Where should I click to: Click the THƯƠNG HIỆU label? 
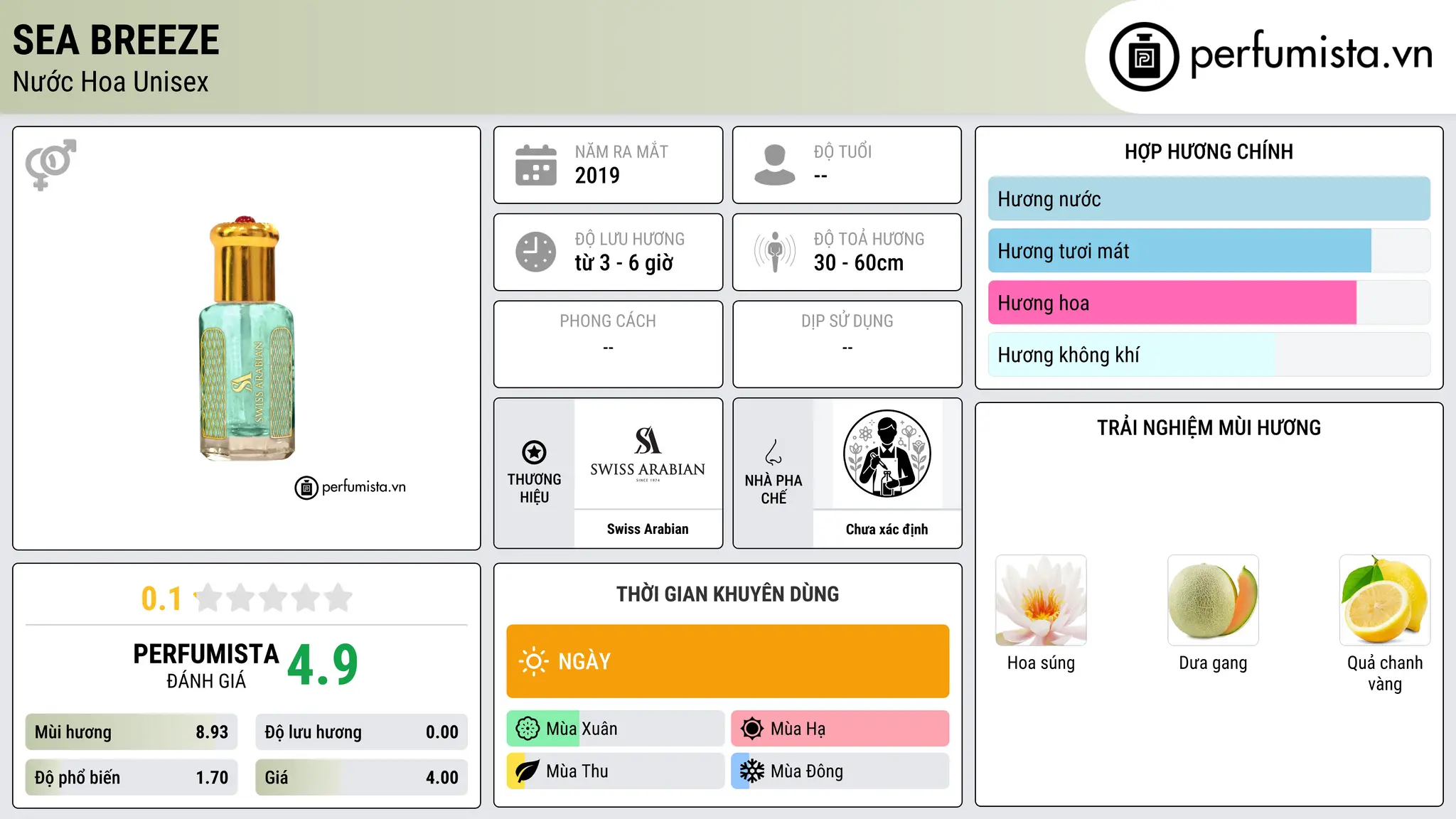pyautogui.click(x=534, y=488)
